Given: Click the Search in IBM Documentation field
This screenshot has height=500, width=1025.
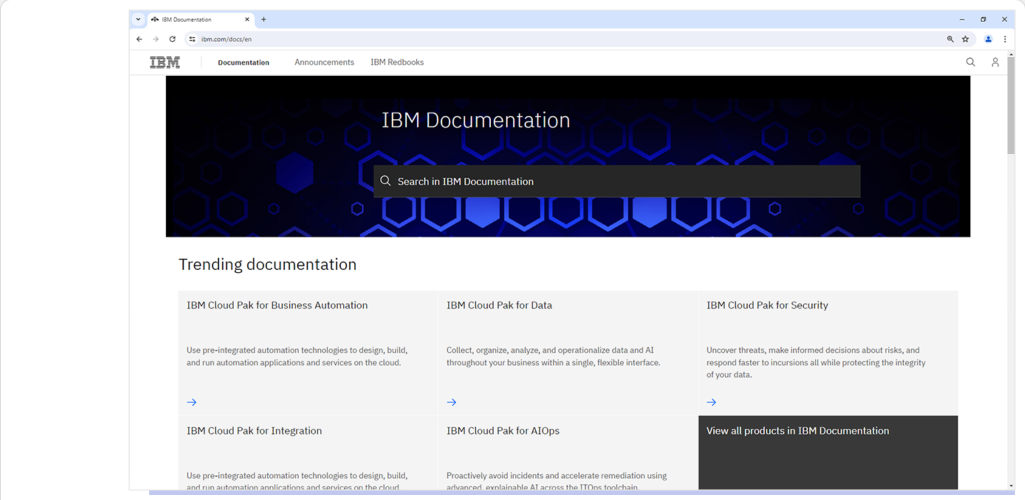Looking at the screenshot, I should [616, 181].
